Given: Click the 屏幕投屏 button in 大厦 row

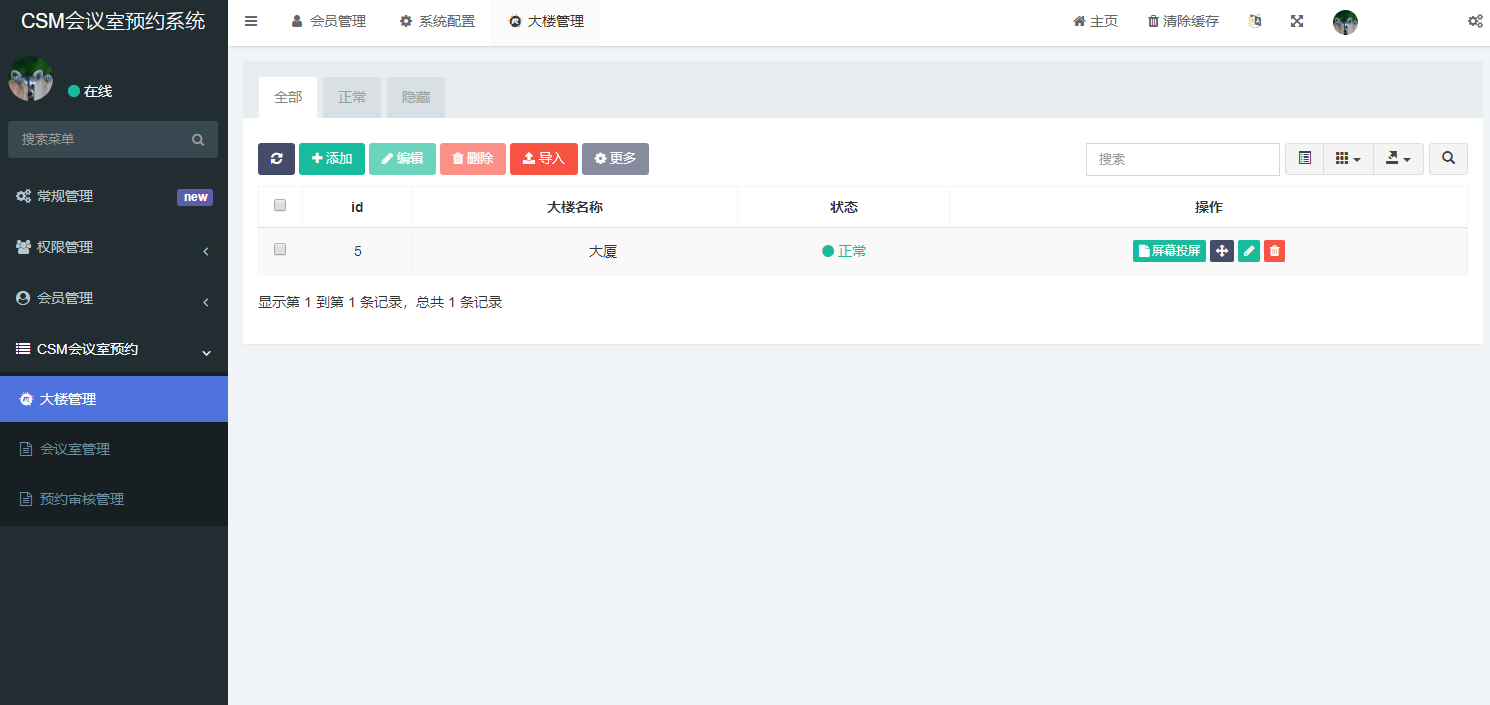Looking at the screenshot, I should (1169, 251).
